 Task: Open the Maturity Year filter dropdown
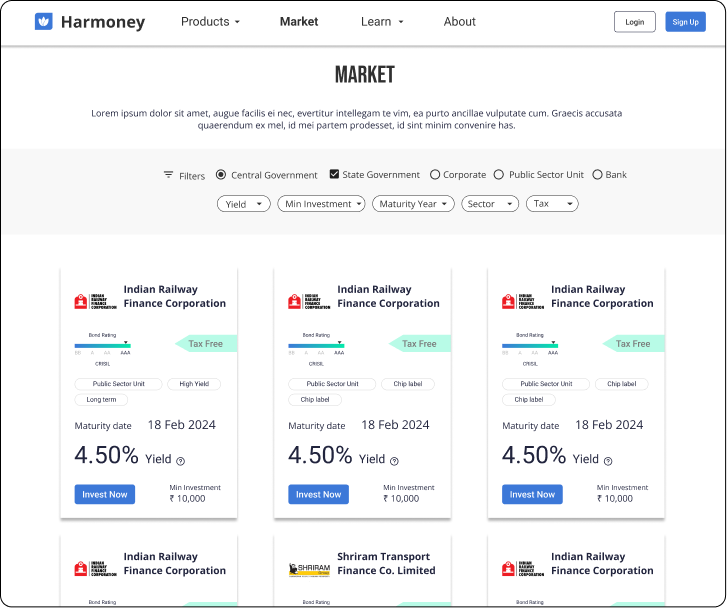413,204
